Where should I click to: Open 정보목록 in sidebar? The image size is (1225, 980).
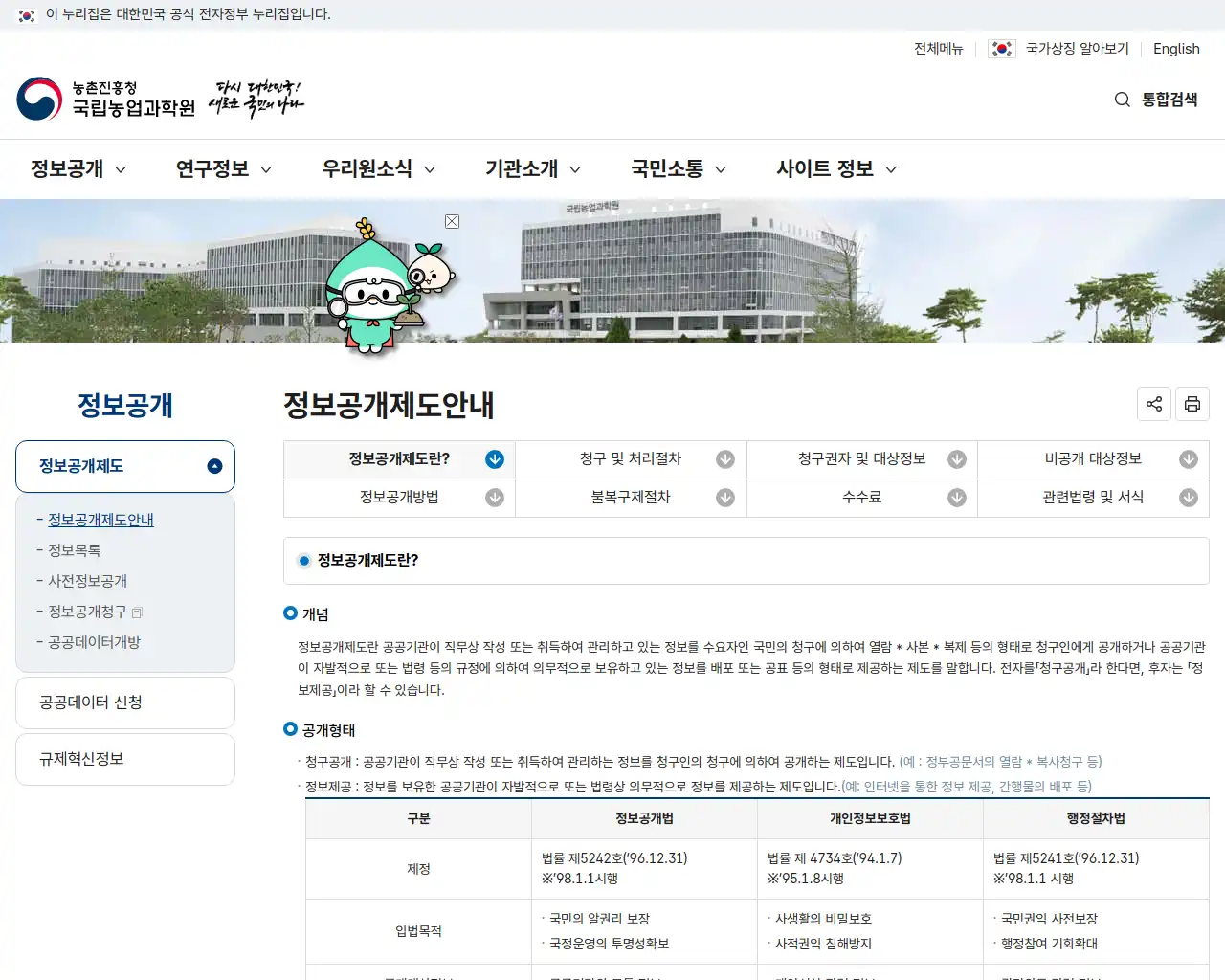click(x=75, y=550)
